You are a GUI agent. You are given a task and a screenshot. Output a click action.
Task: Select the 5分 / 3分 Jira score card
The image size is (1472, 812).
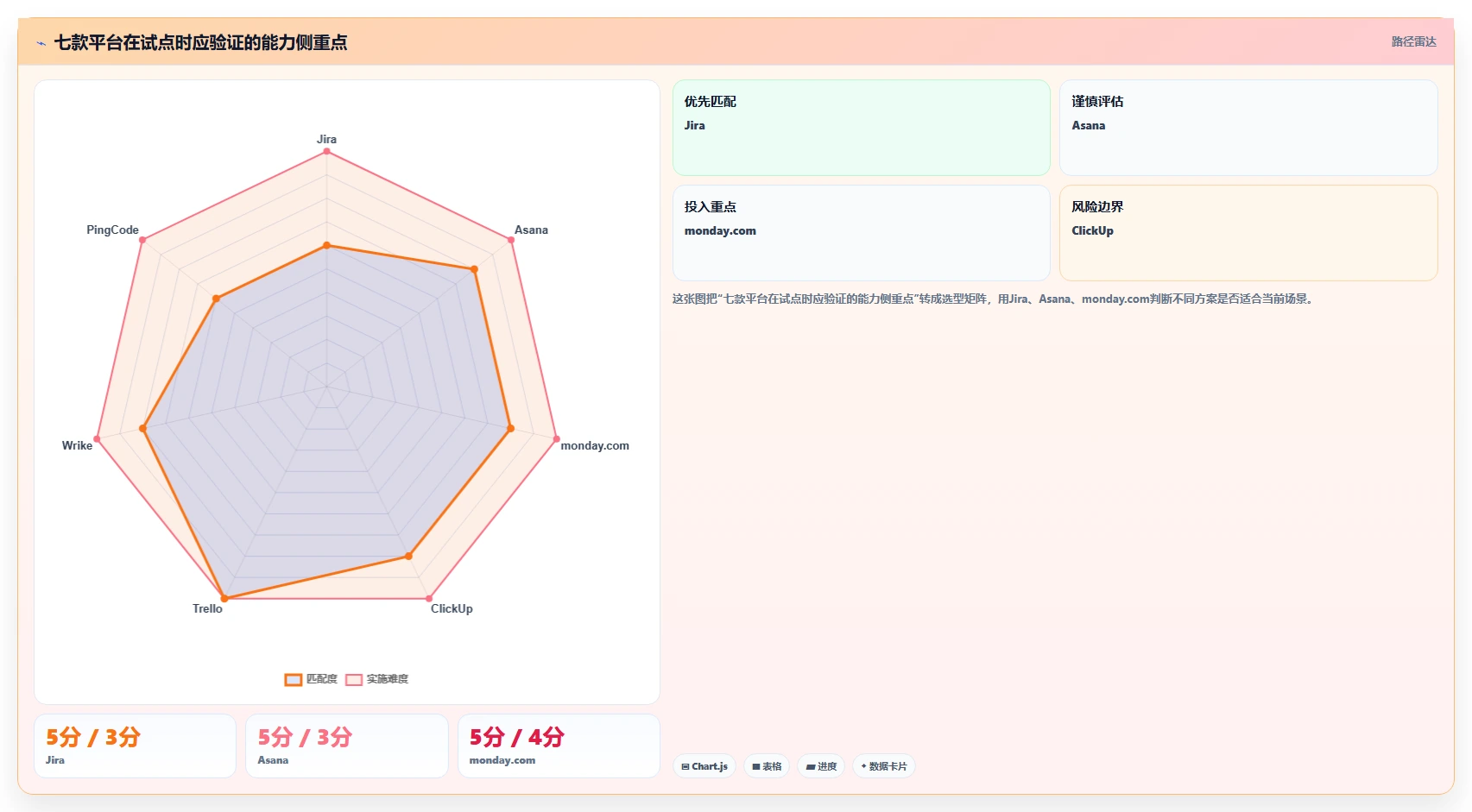(x=135, y=746)
